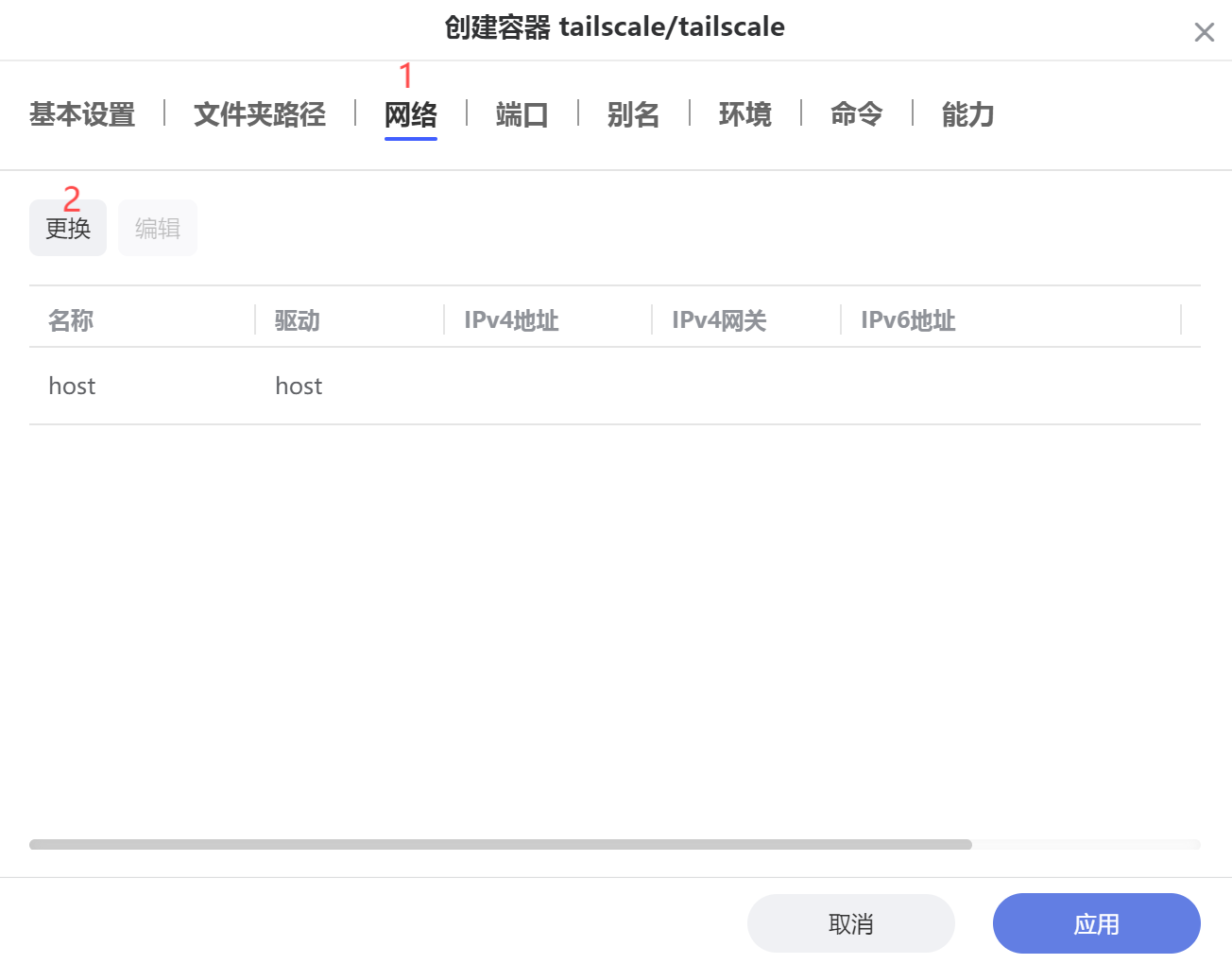Go to the 端口 tab
1232x964 pixels.
pyautogui.click(x=522, y=114)
